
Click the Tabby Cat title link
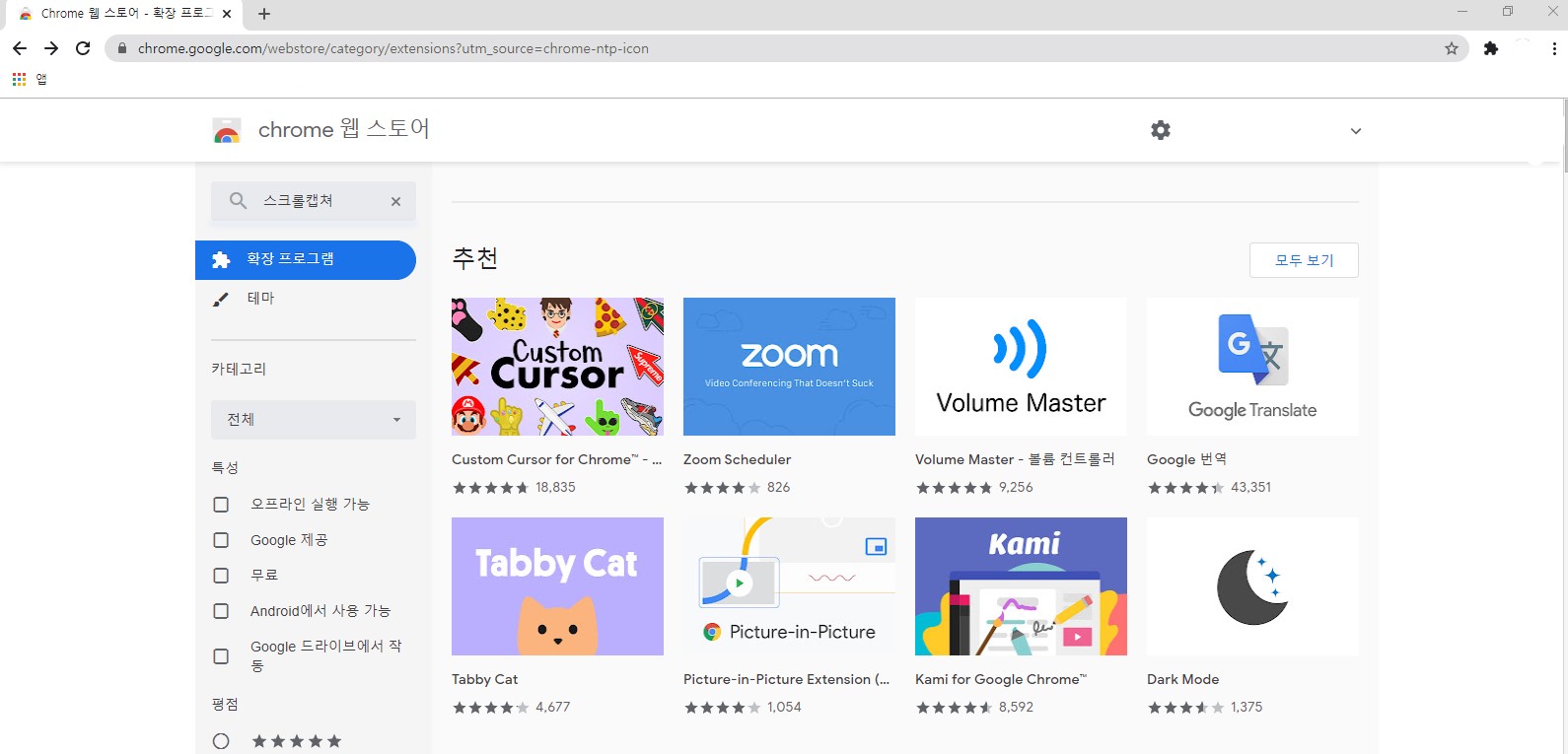[484, 679]
